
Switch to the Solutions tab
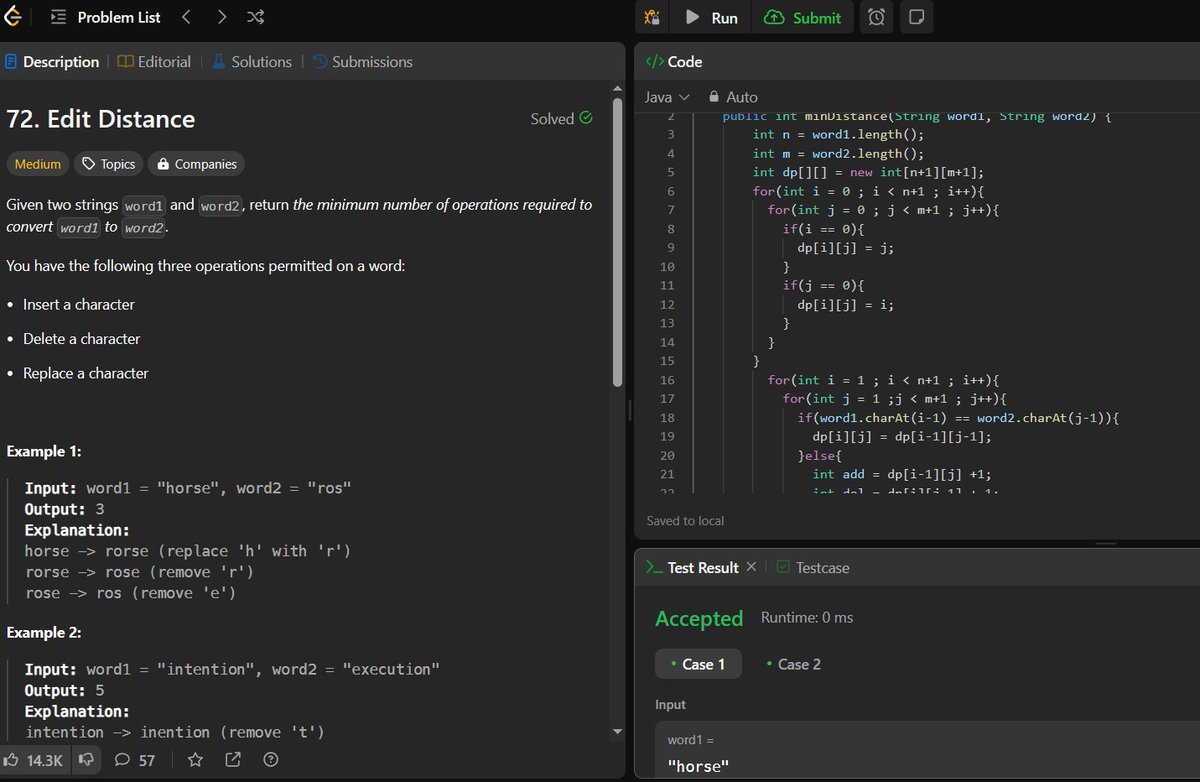click(252, 62)
